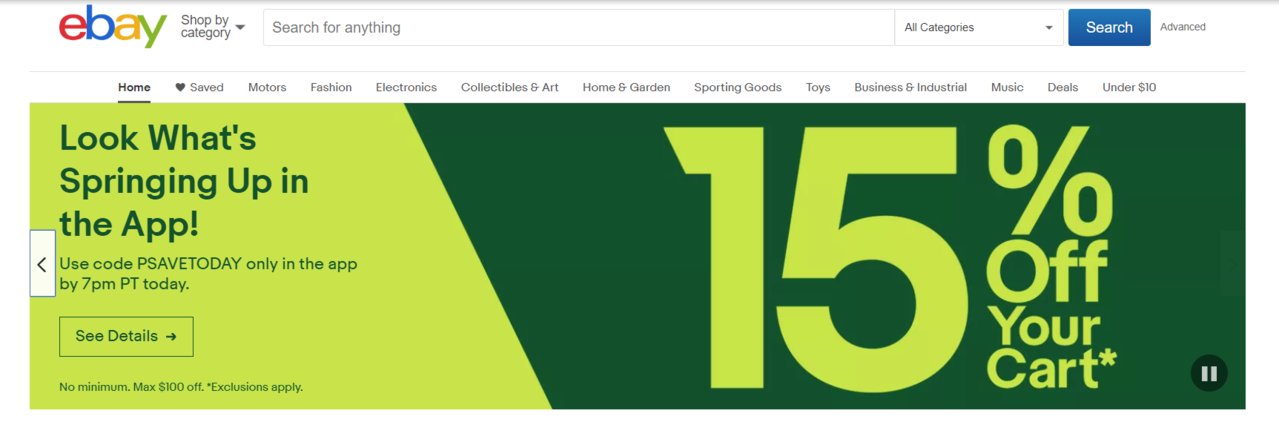Click 'Look What's Springing Up' headline

point(184,181)
